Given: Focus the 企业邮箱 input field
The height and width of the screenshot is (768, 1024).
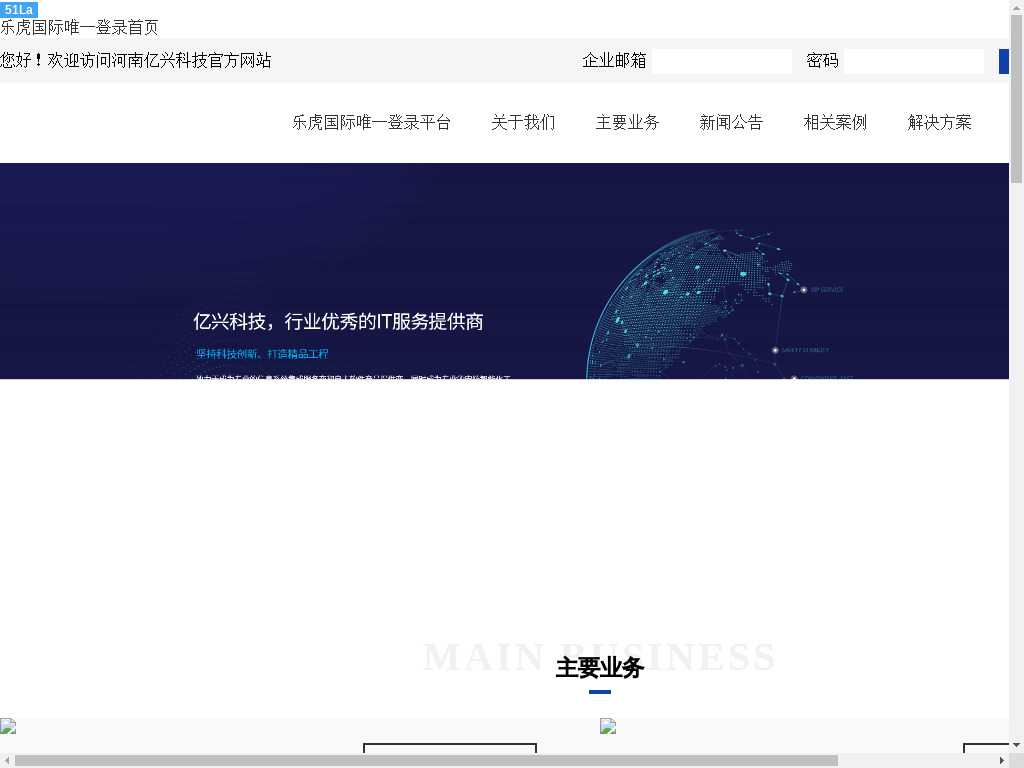Looking at the screenshot, I should 722,61.
